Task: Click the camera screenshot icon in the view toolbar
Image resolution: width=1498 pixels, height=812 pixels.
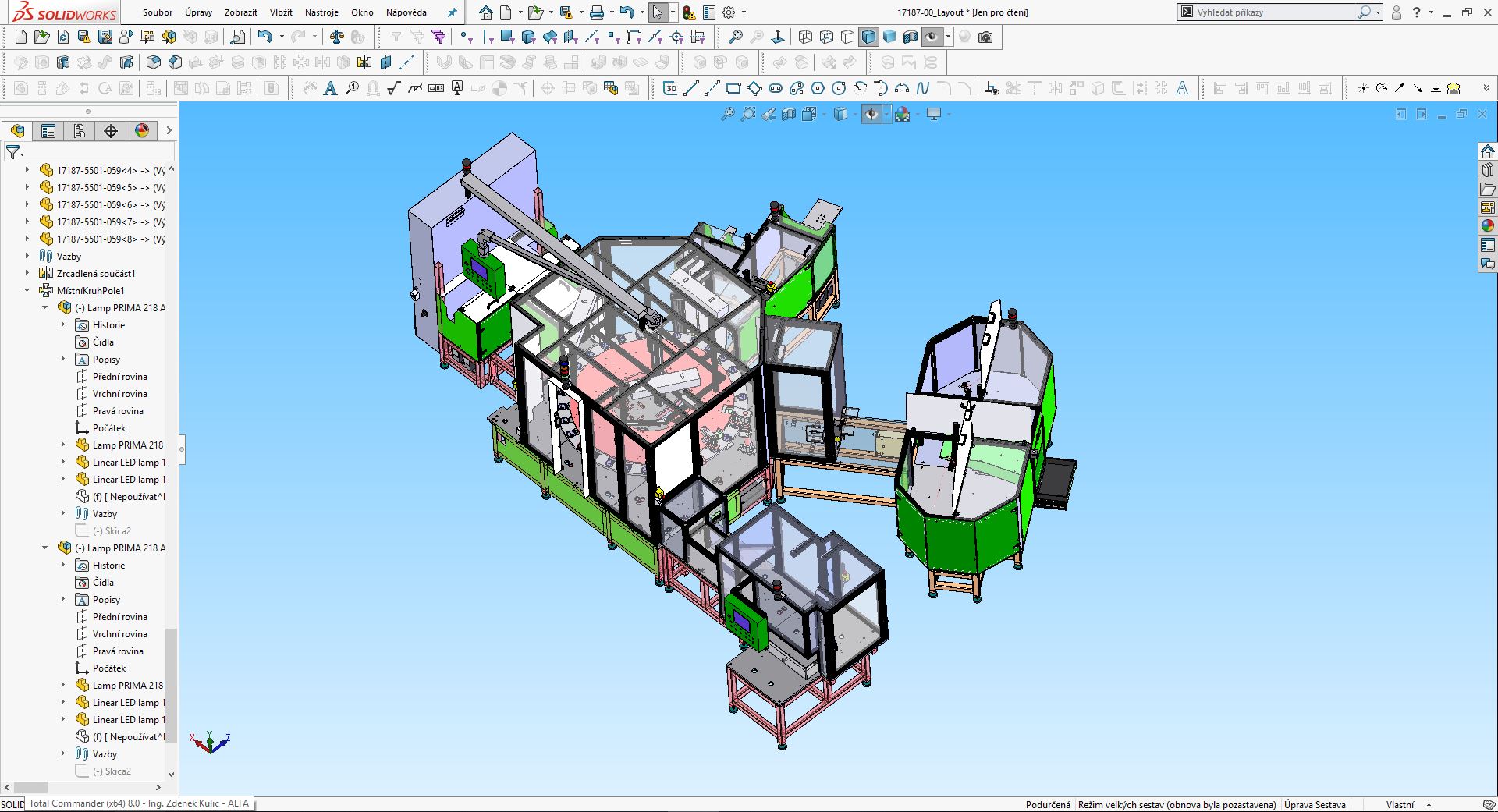Action: (985, 37)
